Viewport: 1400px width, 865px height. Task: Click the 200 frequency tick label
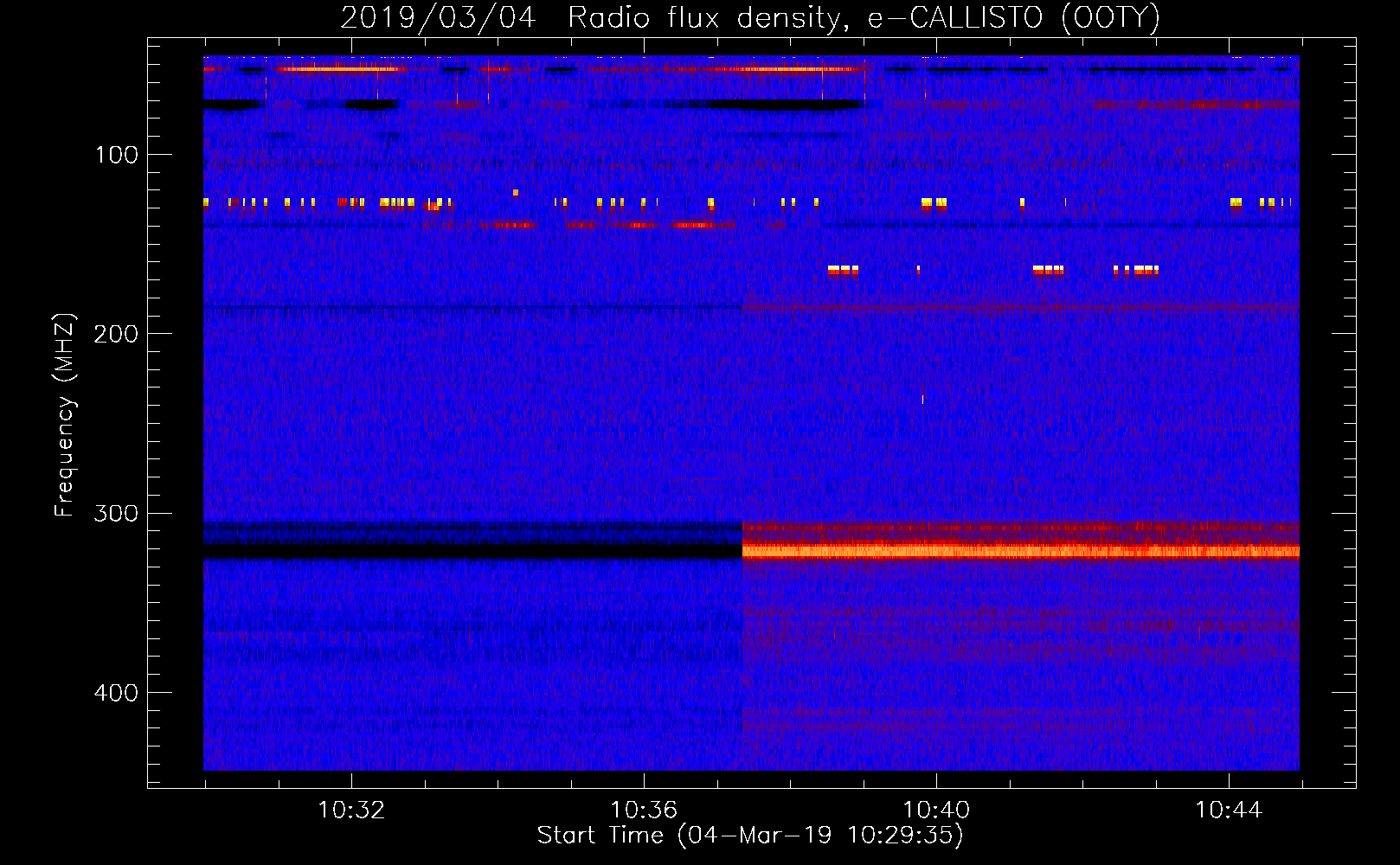(116, 334)
